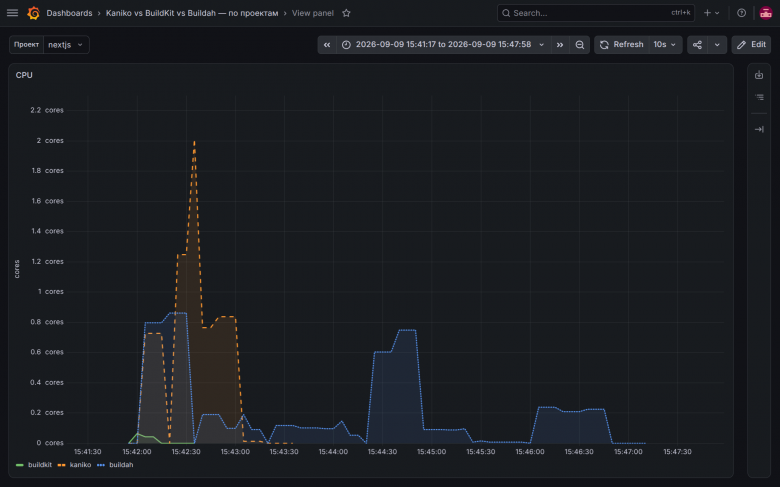Viewport: 780px width, 487px height.
Task: Click the download icon in right sidebar
Action: click(759, 75)
